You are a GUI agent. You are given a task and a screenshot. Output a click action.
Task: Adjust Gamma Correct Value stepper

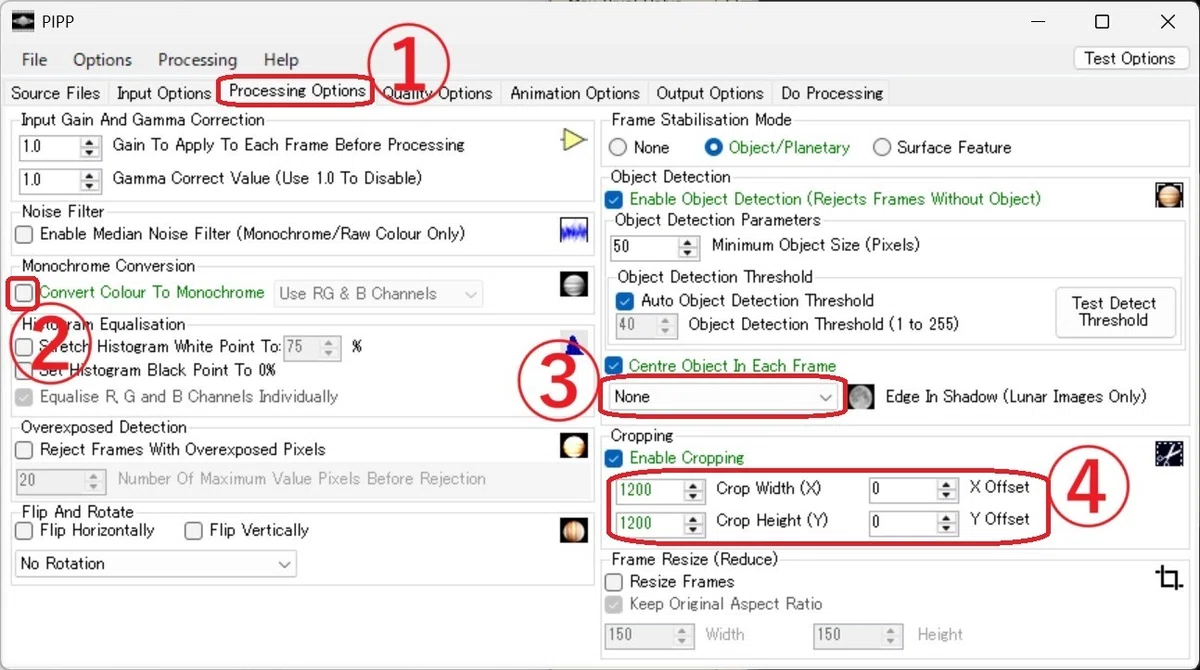[x=92, y=179]
